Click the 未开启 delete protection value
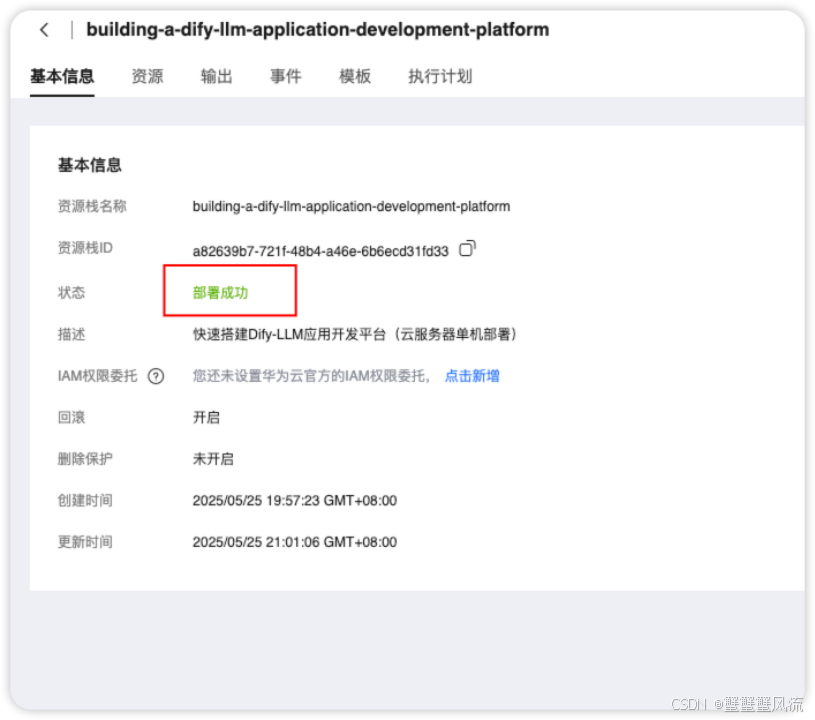The width and height of the screenshot is (815, 720). [x=213, y=459]
